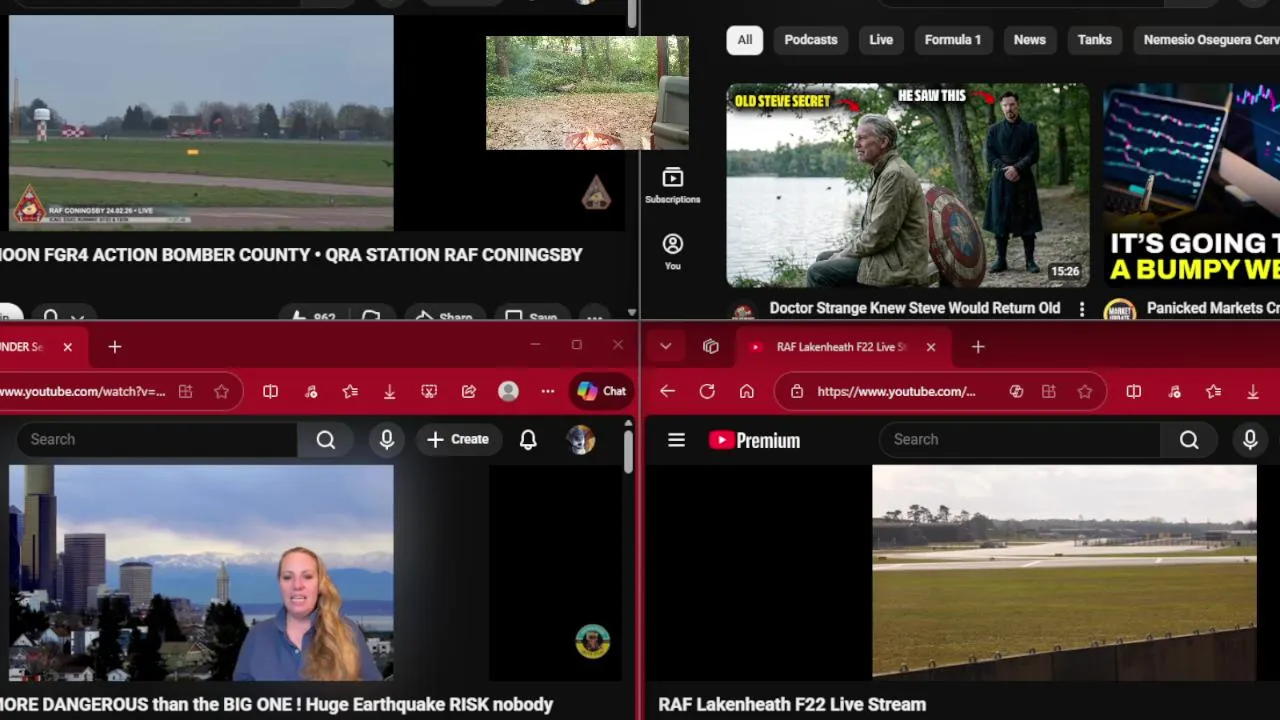The image size is (1280, 720).
Task: Select the Tanks filter chip
Action: tap(1094, 40)
